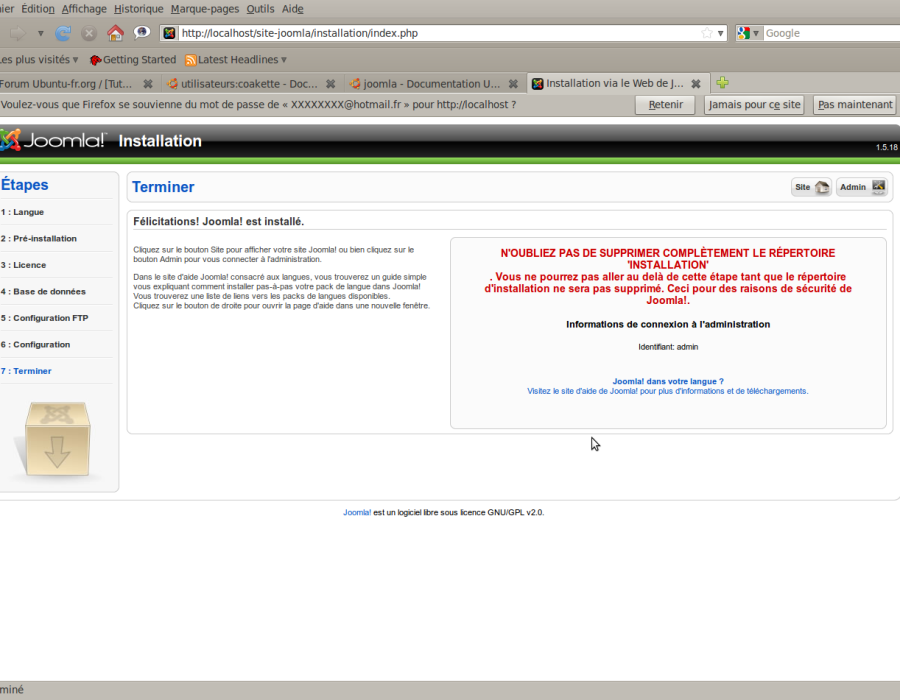Open the Aide menu
900x700 pixels.
[x=293, y=9]
